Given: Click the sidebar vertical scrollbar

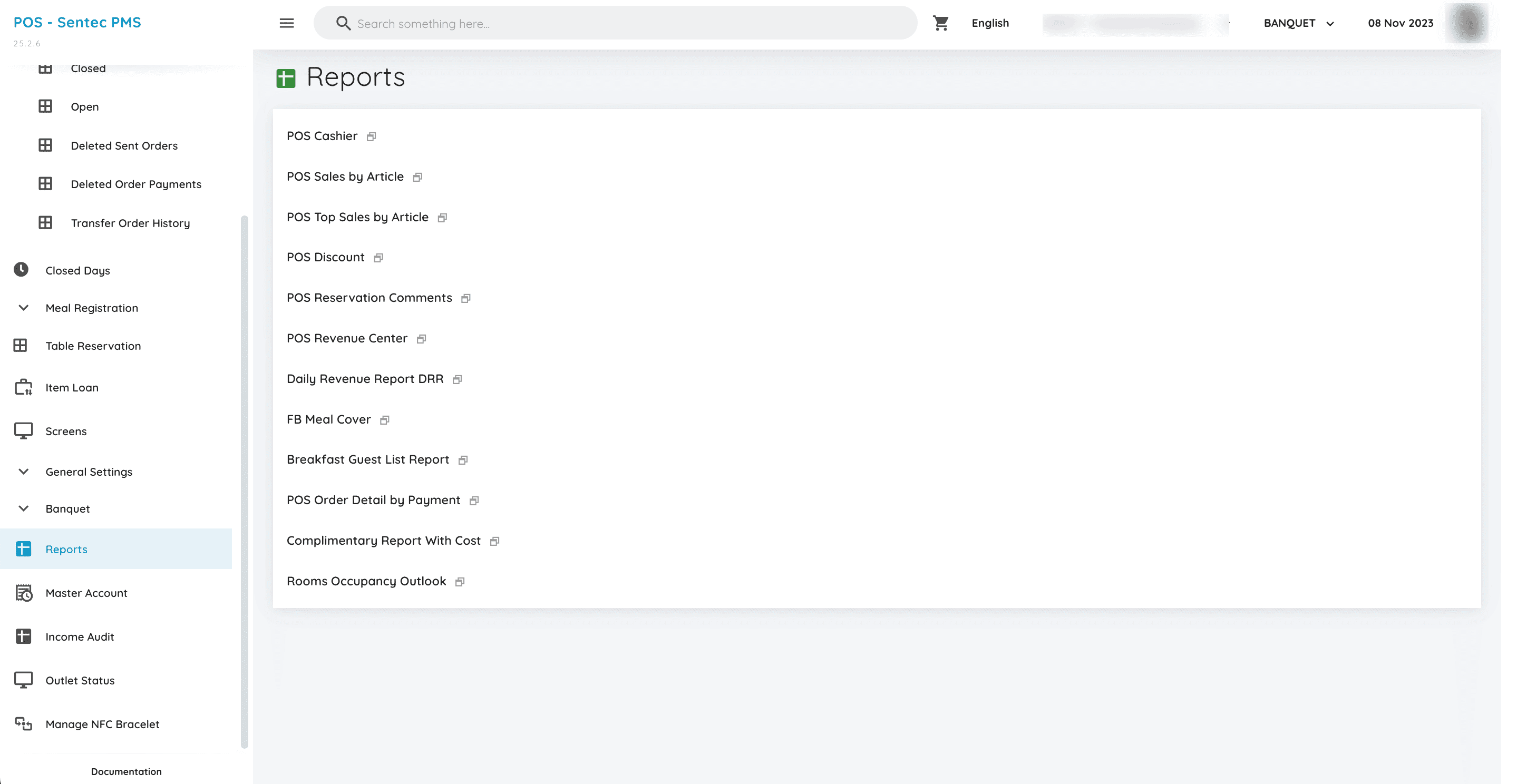Looking at the screenshot, I should coord(245,483).
